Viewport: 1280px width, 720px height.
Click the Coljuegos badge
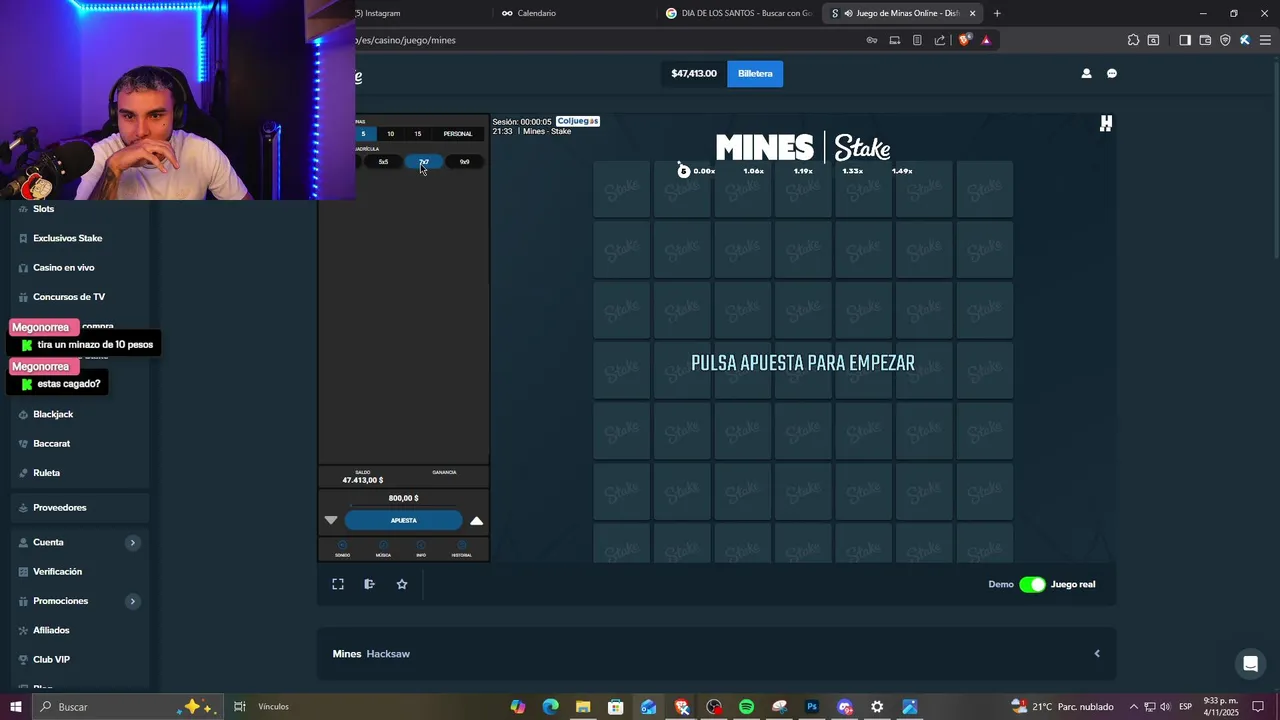[578, 121]
